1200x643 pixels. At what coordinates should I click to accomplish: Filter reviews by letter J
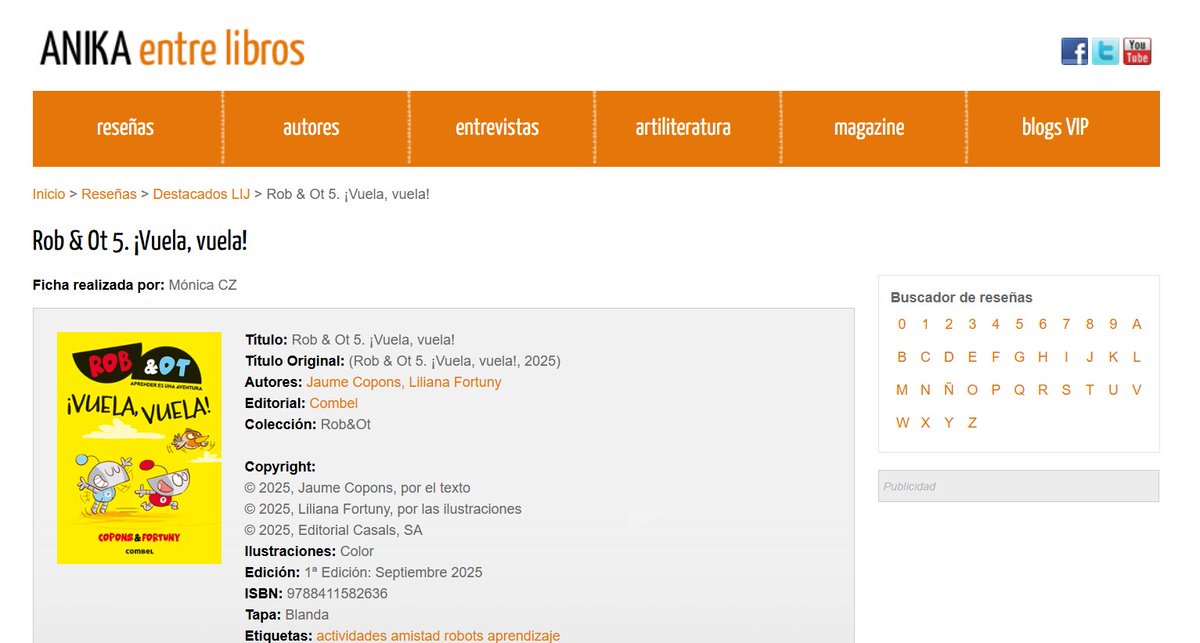point(1089,357)
